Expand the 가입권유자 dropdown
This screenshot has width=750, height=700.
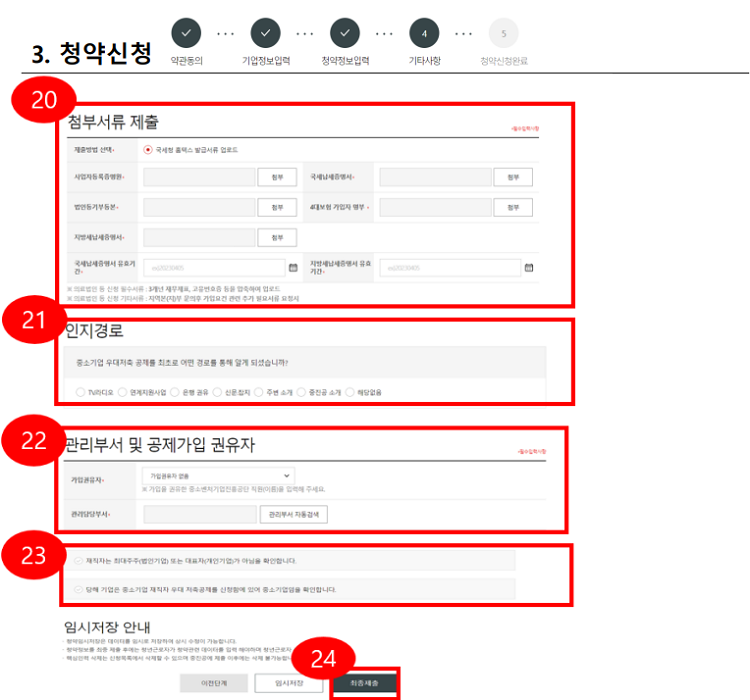[x=217, y=475]
